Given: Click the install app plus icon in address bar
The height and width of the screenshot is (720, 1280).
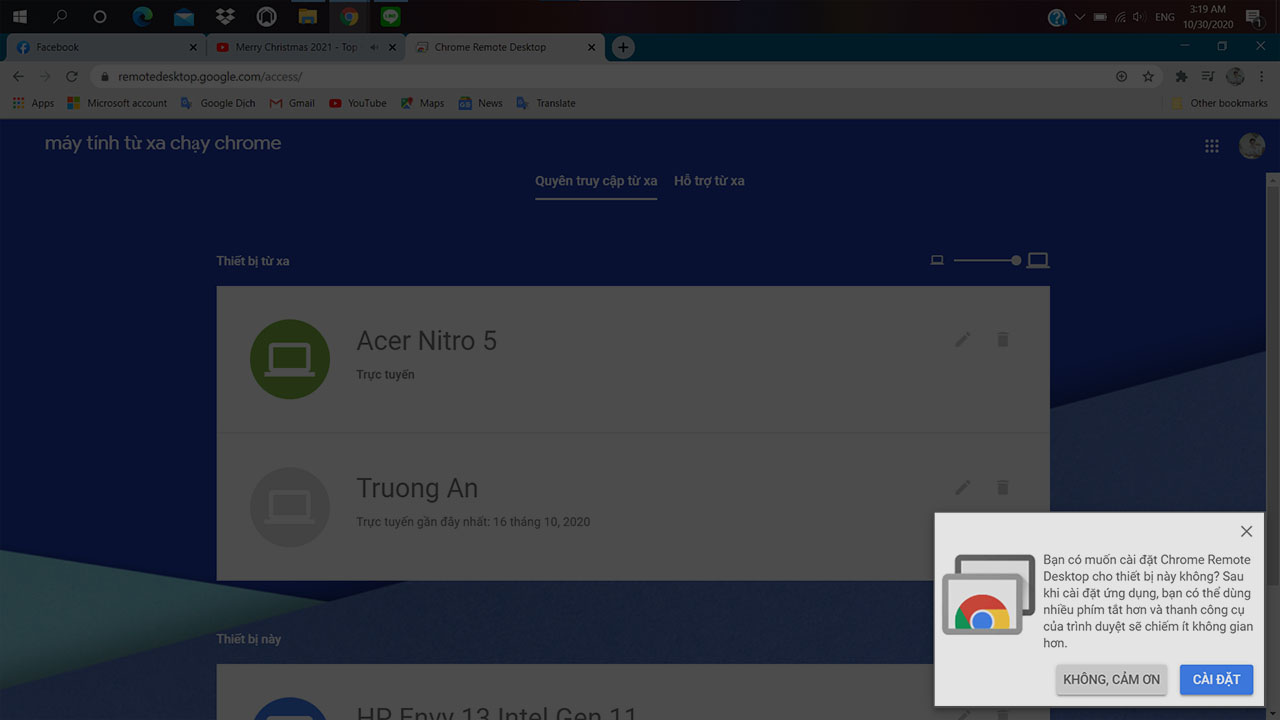Looking at the screenshot, I should click(x=1121, y=76).
